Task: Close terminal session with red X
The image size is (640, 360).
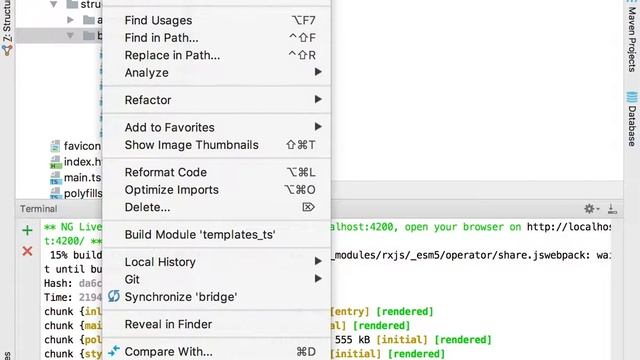Action: pyautogui.click(x=27, y=251)
